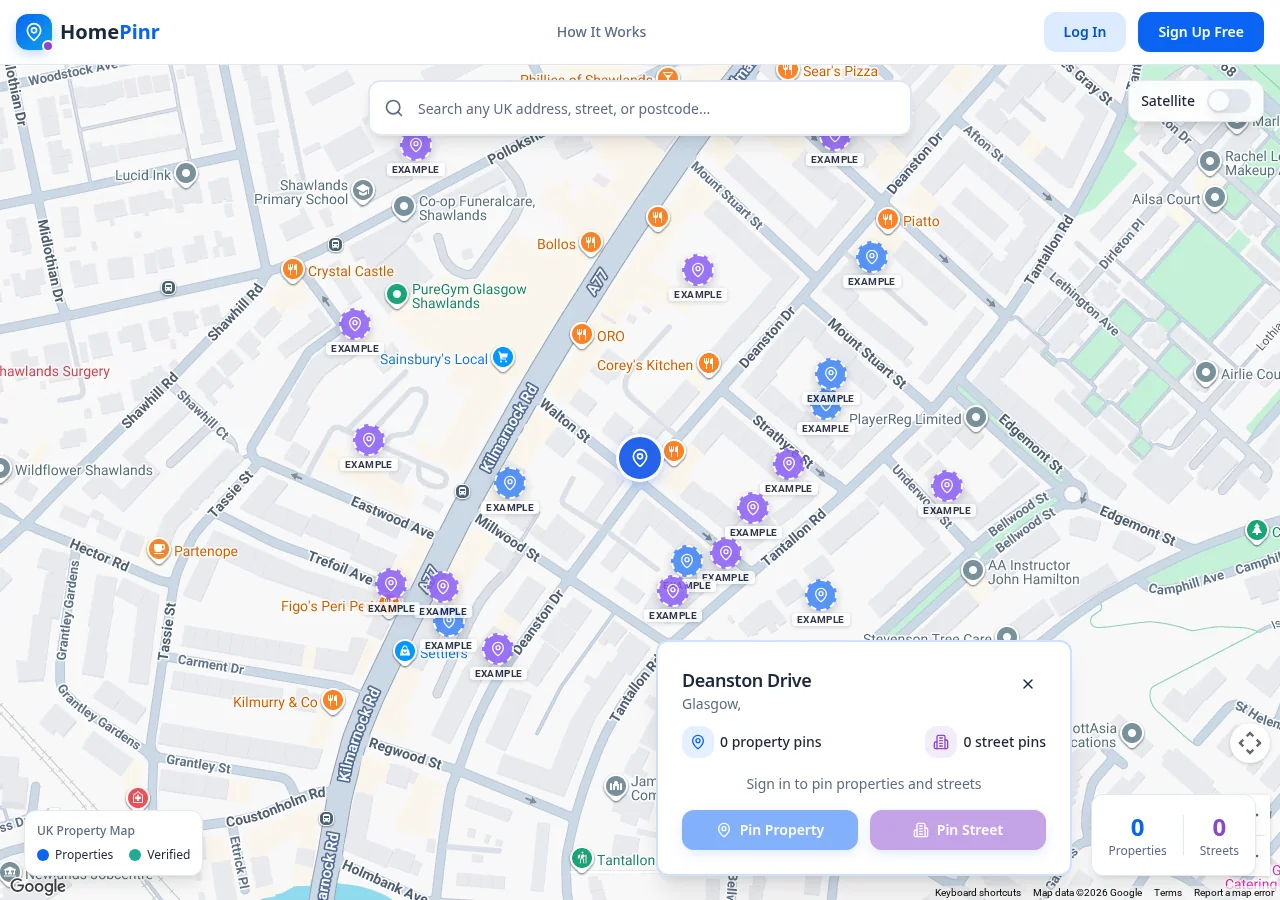Click the Pin Street button
Screen dimensions: 1280x900
coord(958,830)
